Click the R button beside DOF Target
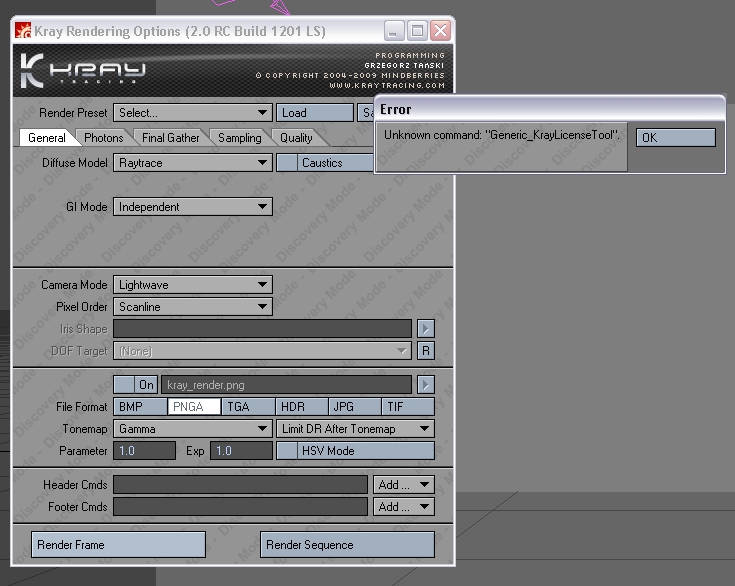Image resolution: width=735 pixels, height=586 pixels. tap(425, 351)
